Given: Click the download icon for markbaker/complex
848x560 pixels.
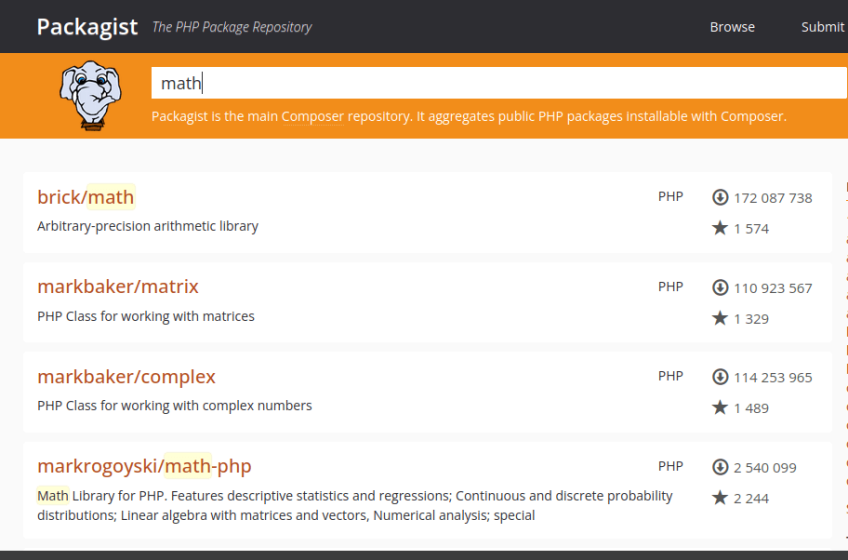Looking at the screenshot, I should [720, 377].
